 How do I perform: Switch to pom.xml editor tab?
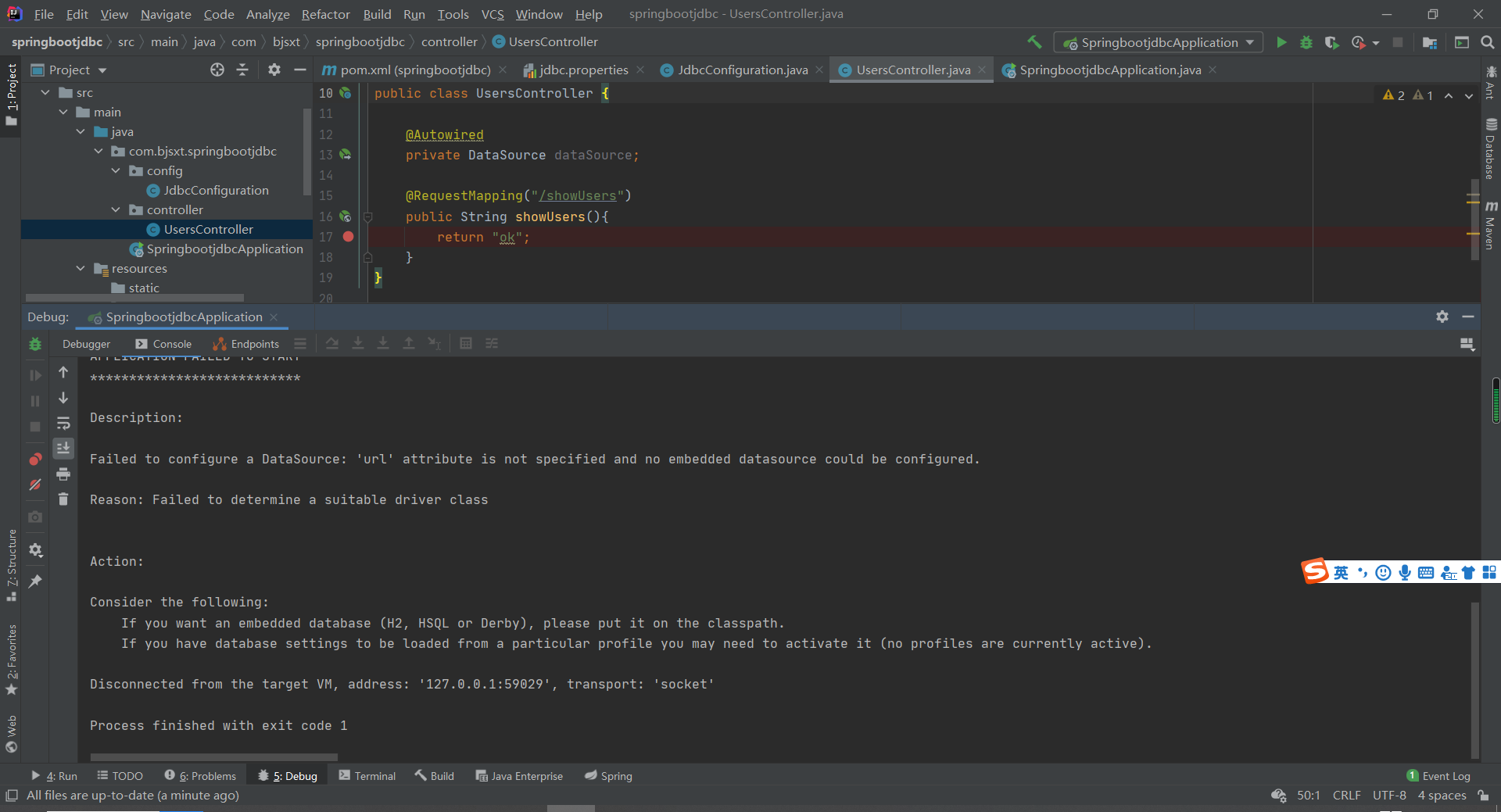[x=415, y=70]
